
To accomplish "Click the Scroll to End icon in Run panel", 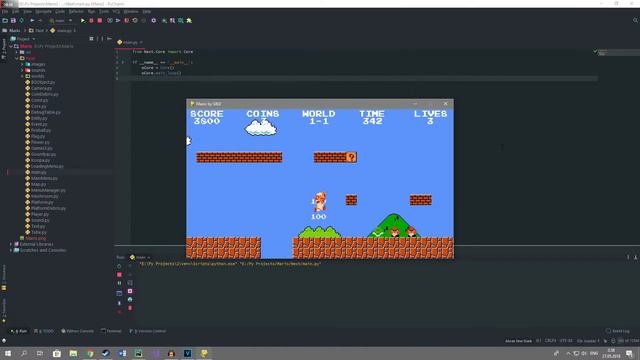I will click(x=130, y=291).
